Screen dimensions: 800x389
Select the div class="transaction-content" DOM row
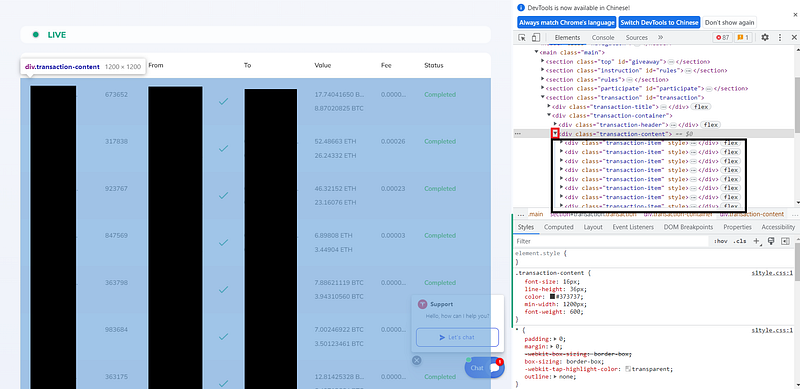pos(653,134)
